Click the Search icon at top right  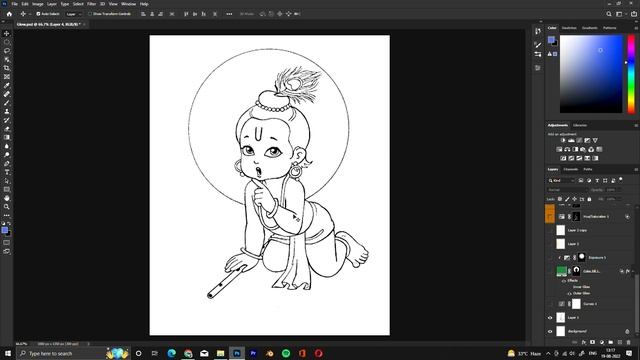[x=609, y=14]
